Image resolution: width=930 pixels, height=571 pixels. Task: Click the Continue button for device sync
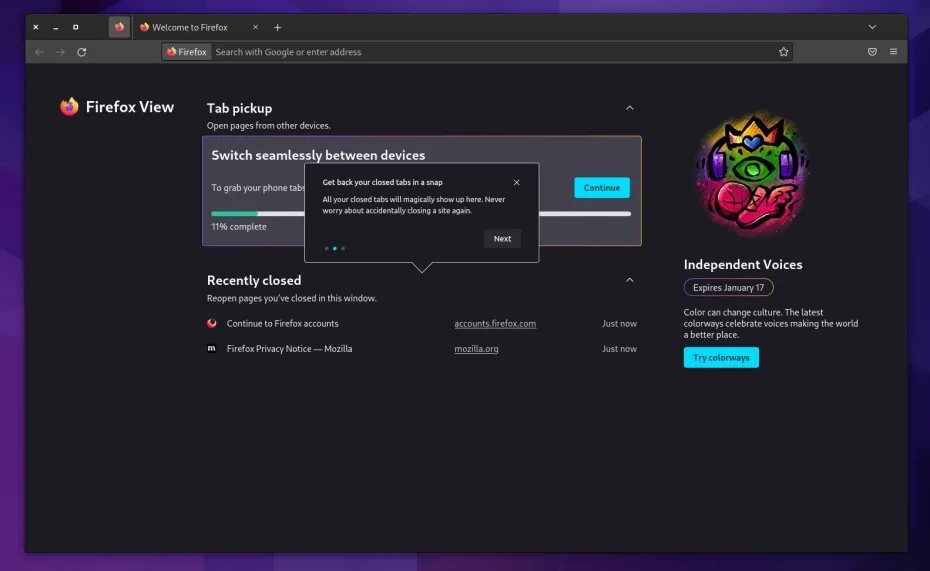pos(602,188)
